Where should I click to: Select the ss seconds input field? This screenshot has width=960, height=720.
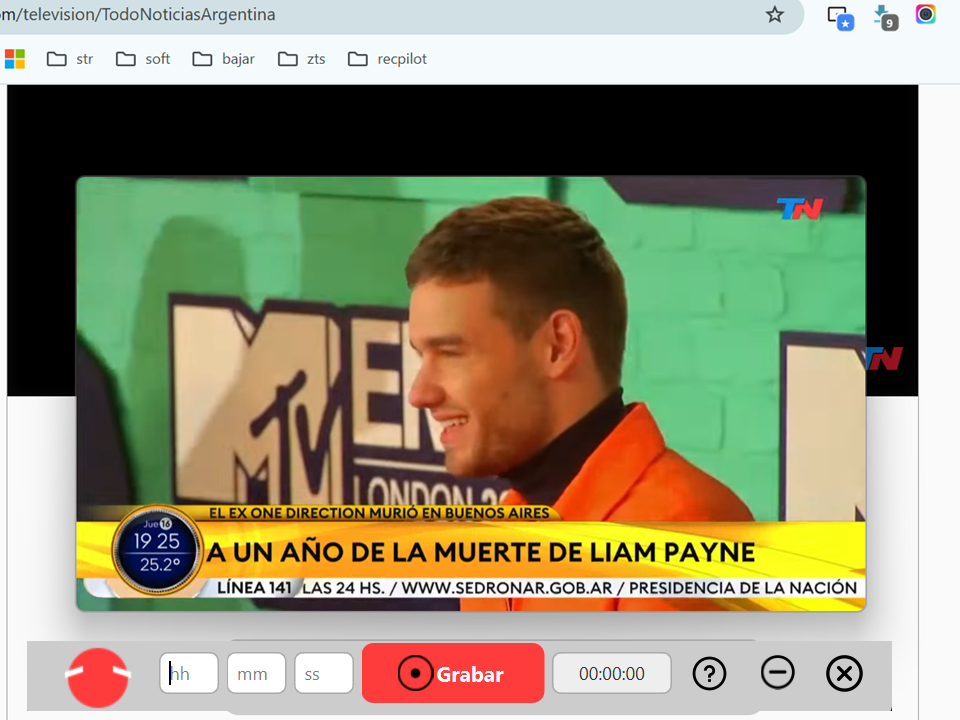323,673
